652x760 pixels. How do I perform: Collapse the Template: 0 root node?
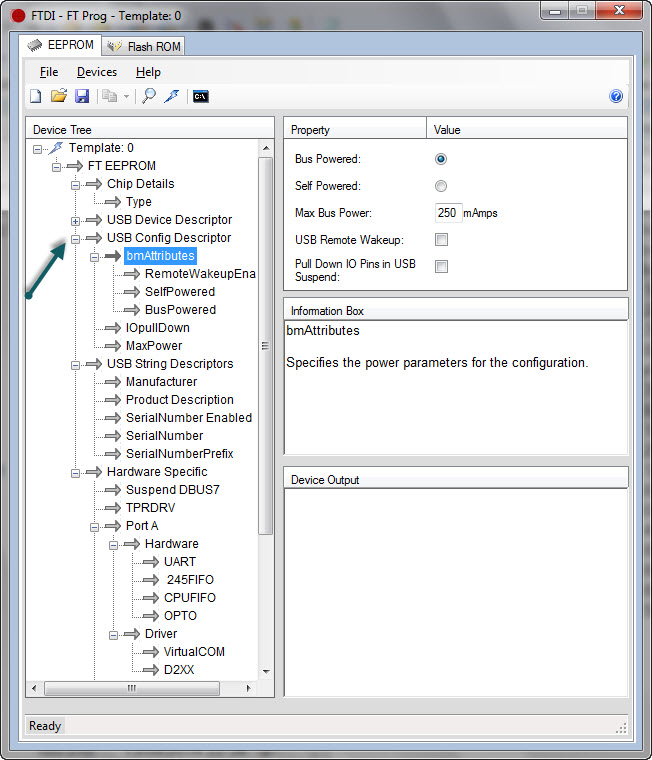pyautogui.click(x=37, y=149)
